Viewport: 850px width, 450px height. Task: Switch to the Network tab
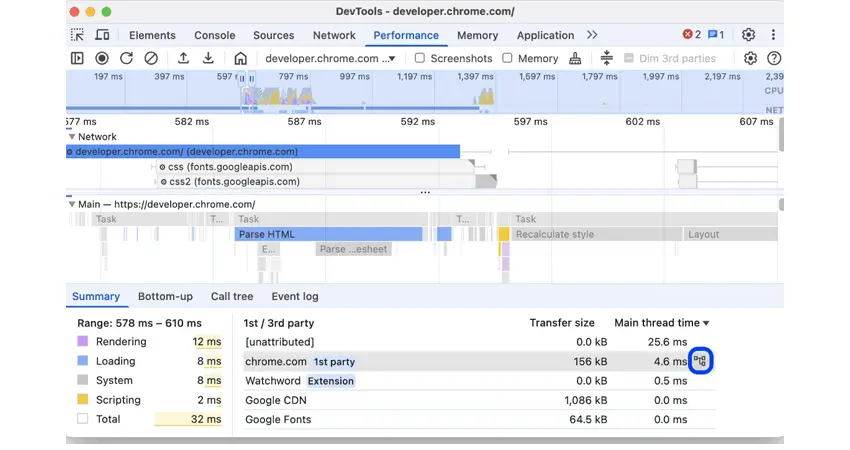pyautogui.click(x=334, y=35)
